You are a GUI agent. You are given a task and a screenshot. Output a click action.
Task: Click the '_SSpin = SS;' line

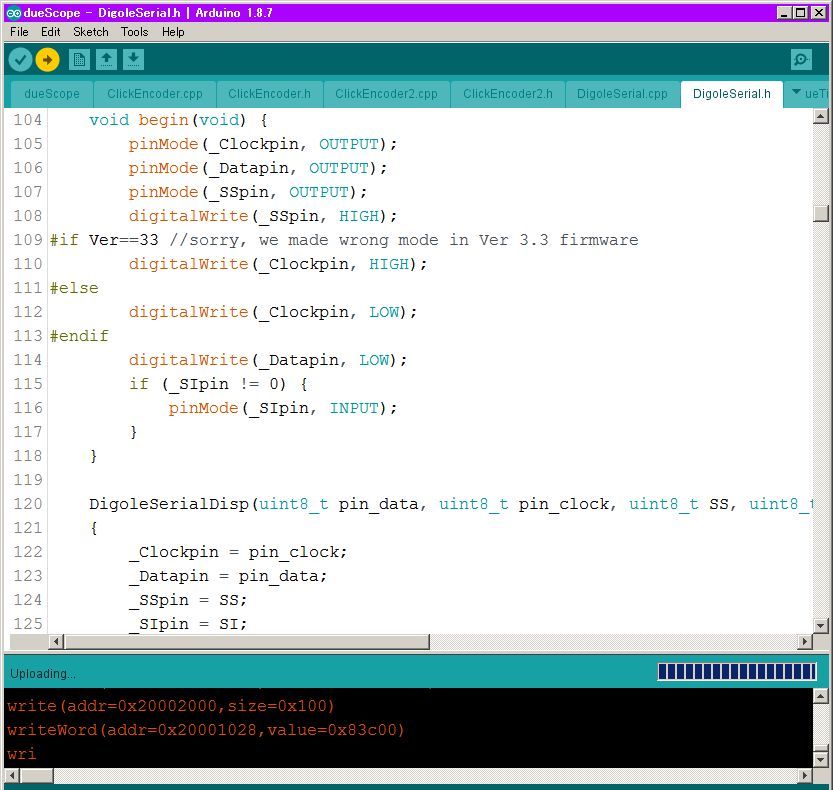point(188,600)
